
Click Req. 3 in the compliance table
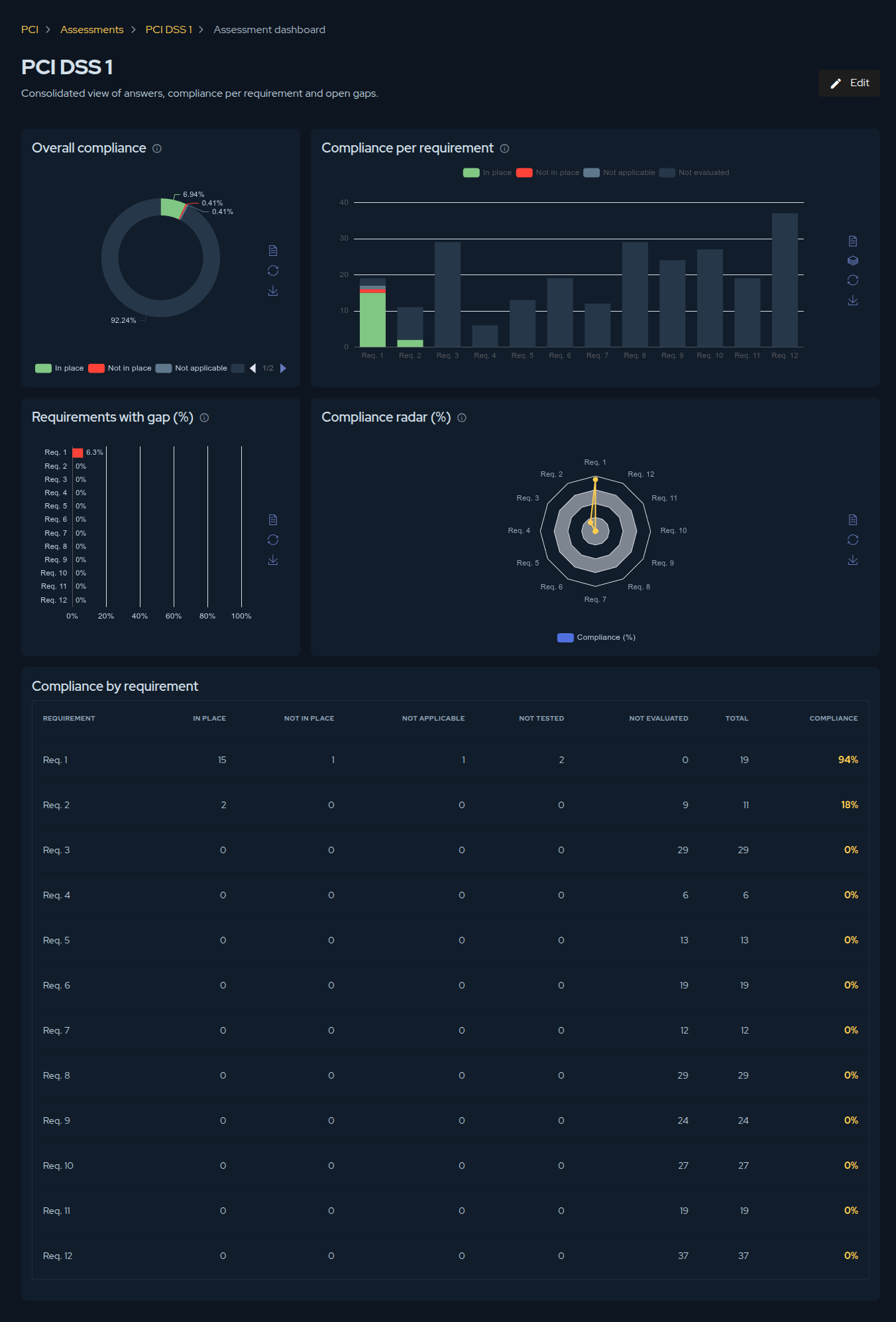point(56,850)
